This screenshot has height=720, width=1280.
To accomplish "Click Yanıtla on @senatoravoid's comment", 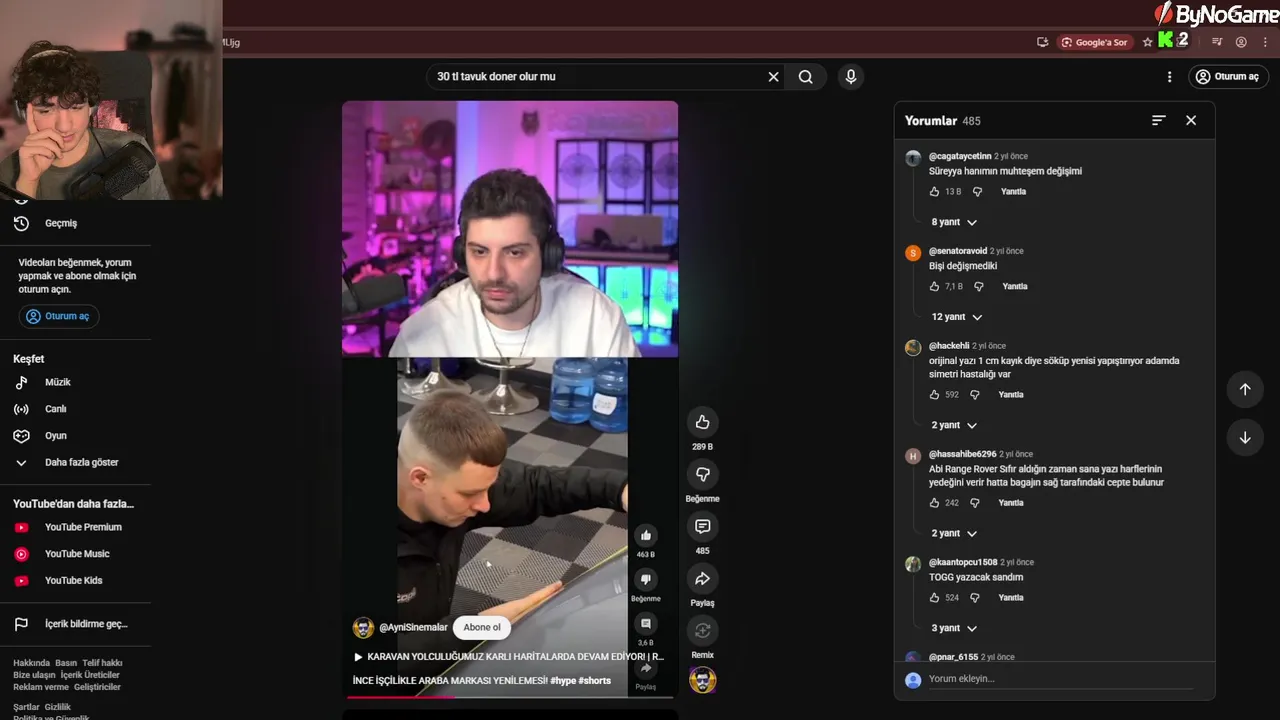I will [1015, 286].
